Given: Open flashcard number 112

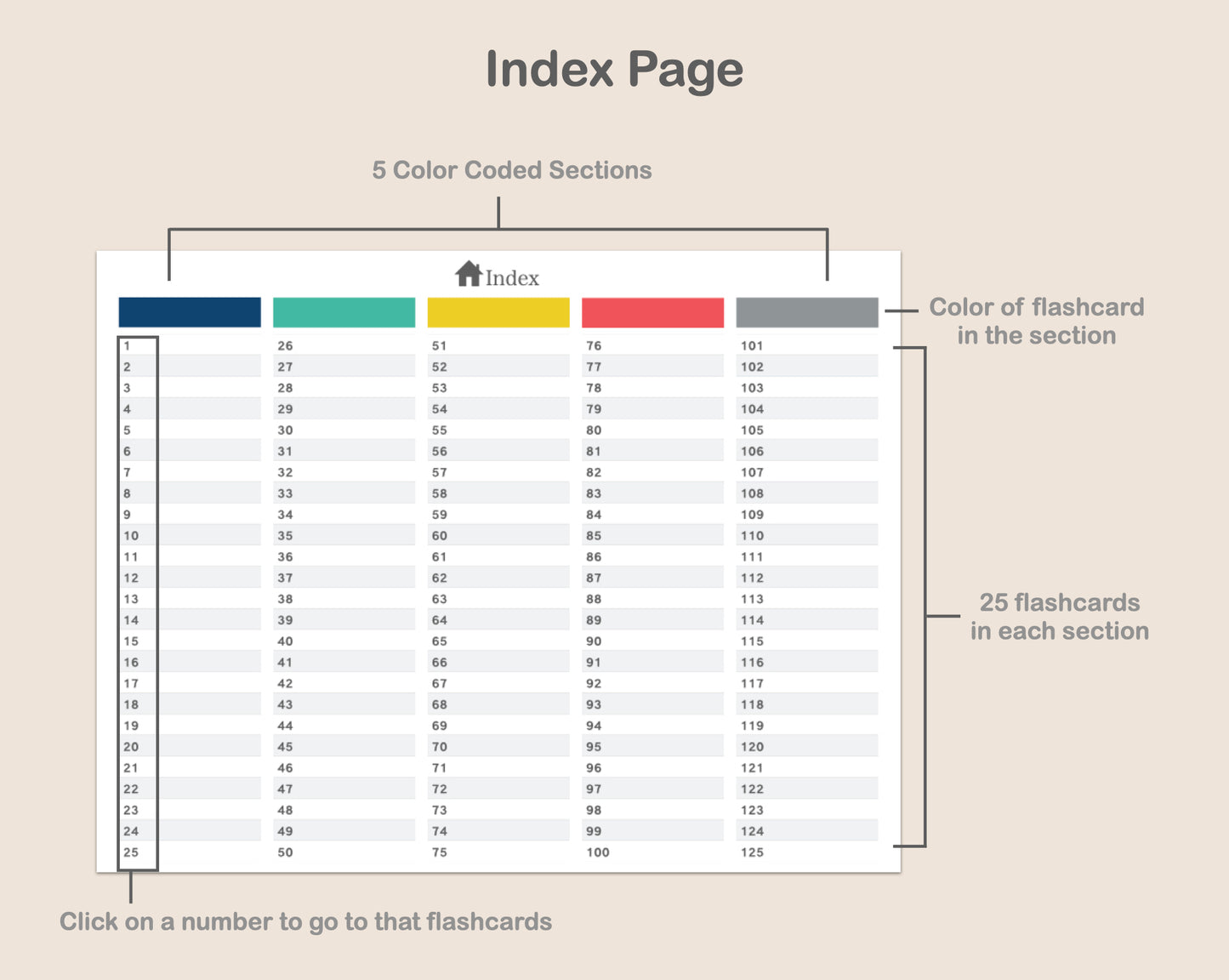Looking at the screenshot, I should [x=752, y=578].
